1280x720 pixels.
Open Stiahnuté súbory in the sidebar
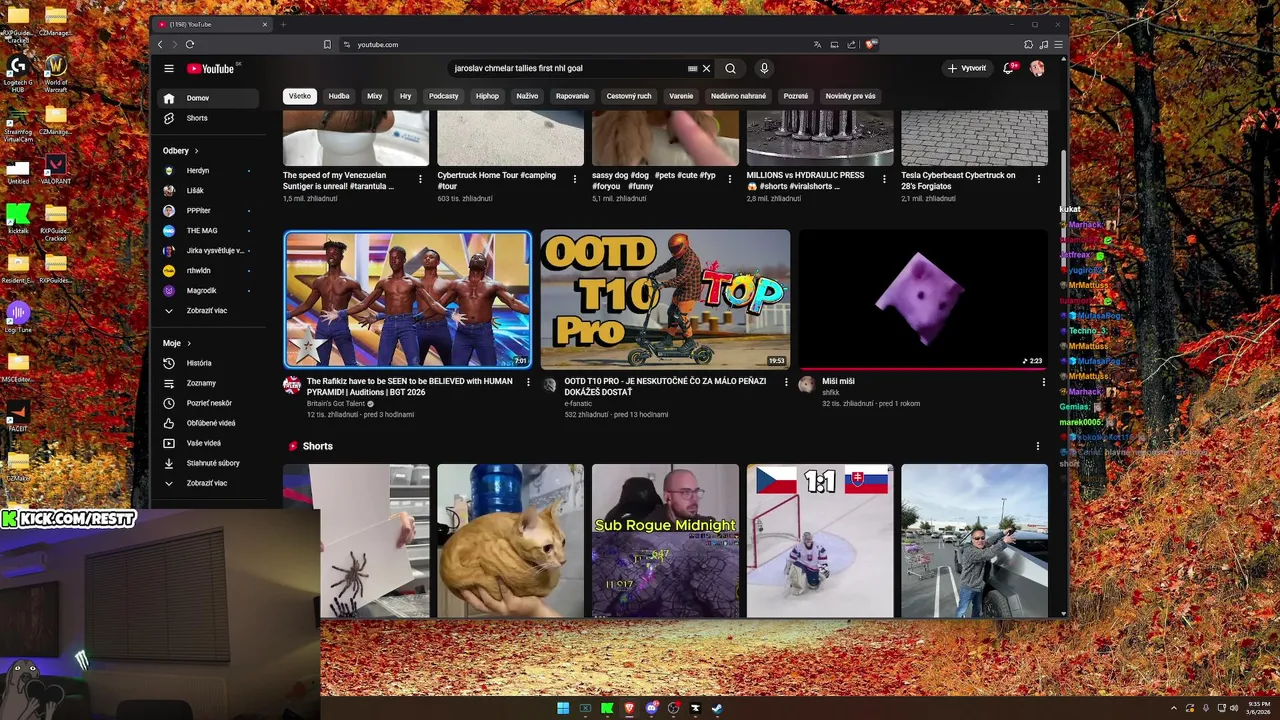tap(208, 463)
